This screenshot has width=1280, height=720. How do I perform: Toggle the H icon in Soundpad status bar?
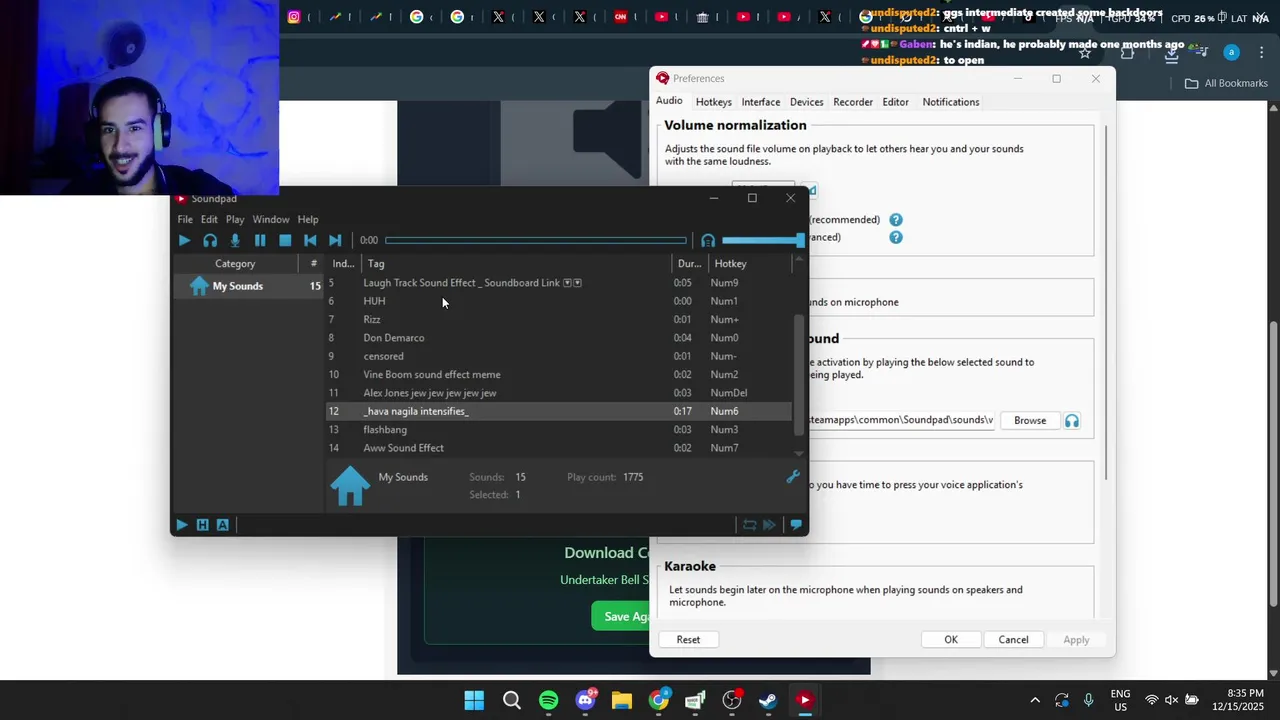coord(202,524)
